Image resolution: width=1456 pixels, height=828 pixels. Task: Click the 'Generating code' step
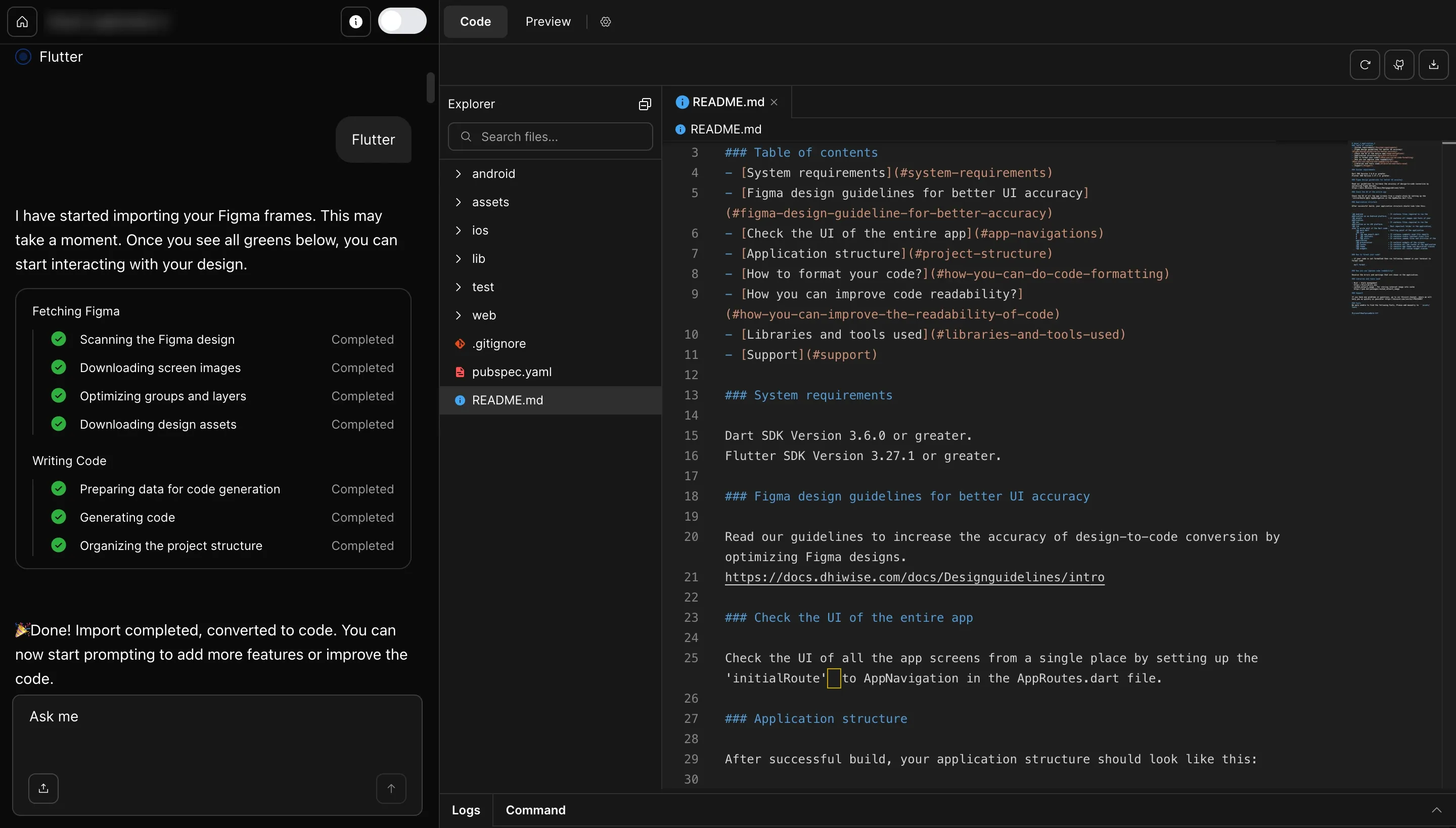[x=127, y=518]
